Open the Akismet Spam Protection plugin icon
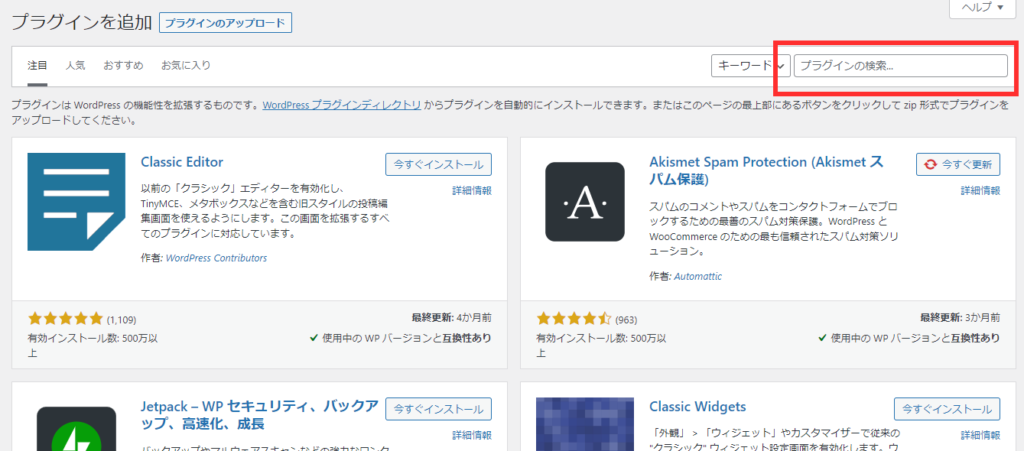1024x451 pixels. tap(584, 202)
